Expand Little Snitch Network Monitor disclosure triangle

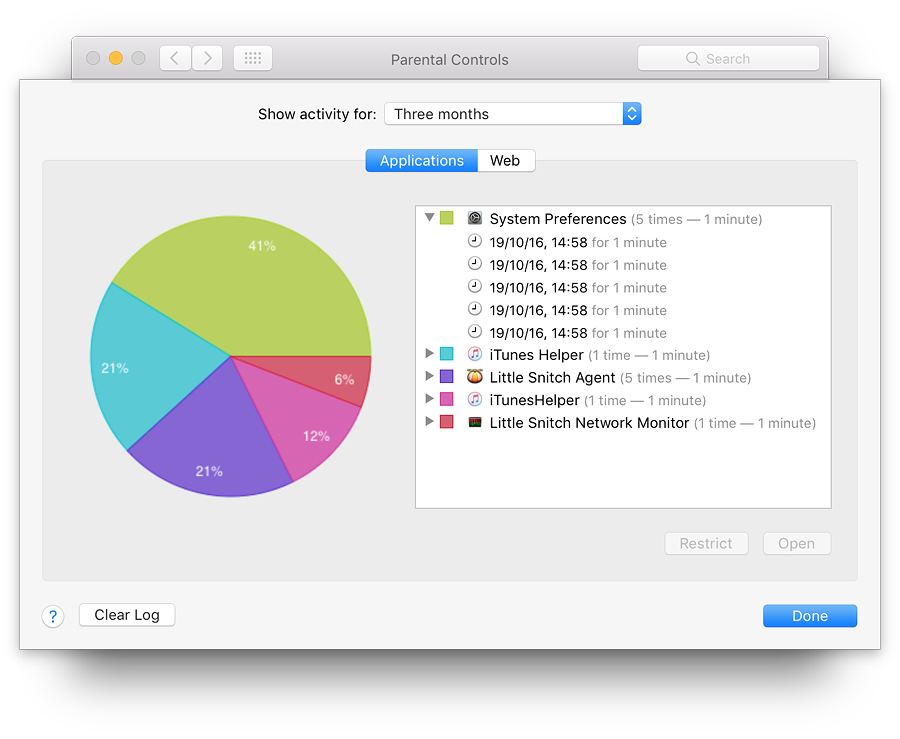point(429,422)
